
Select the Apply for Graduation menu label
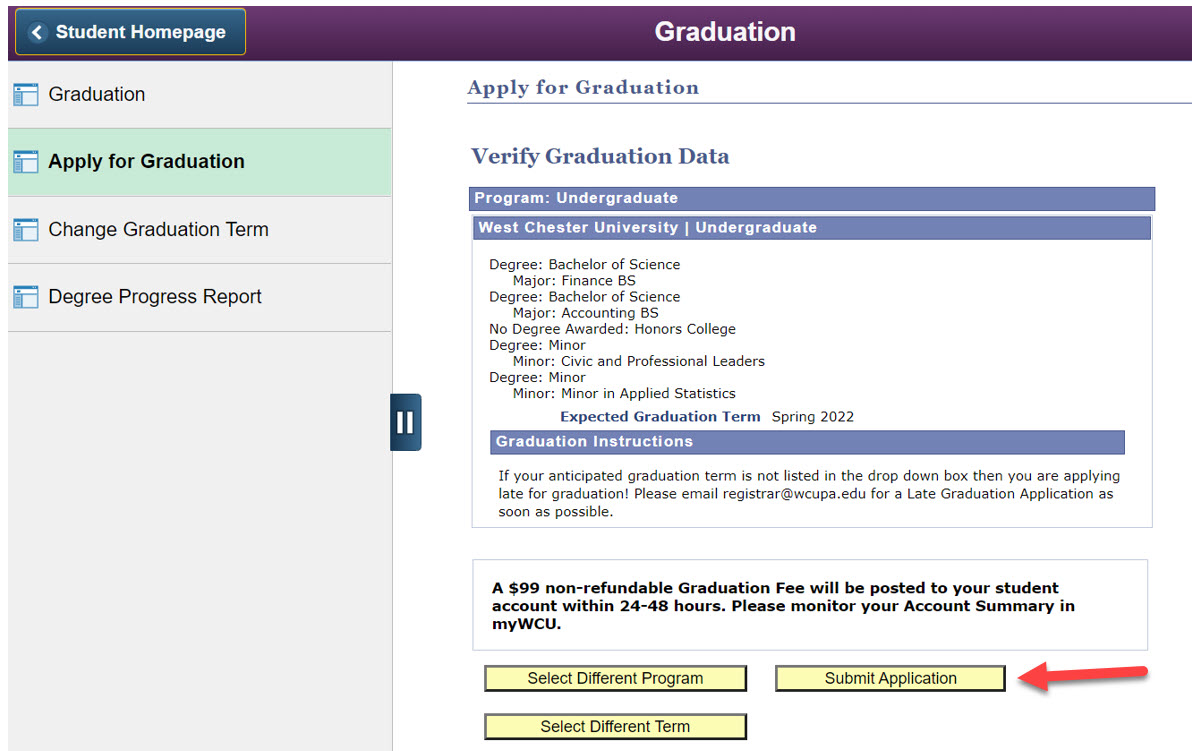[x=146, y=162]
